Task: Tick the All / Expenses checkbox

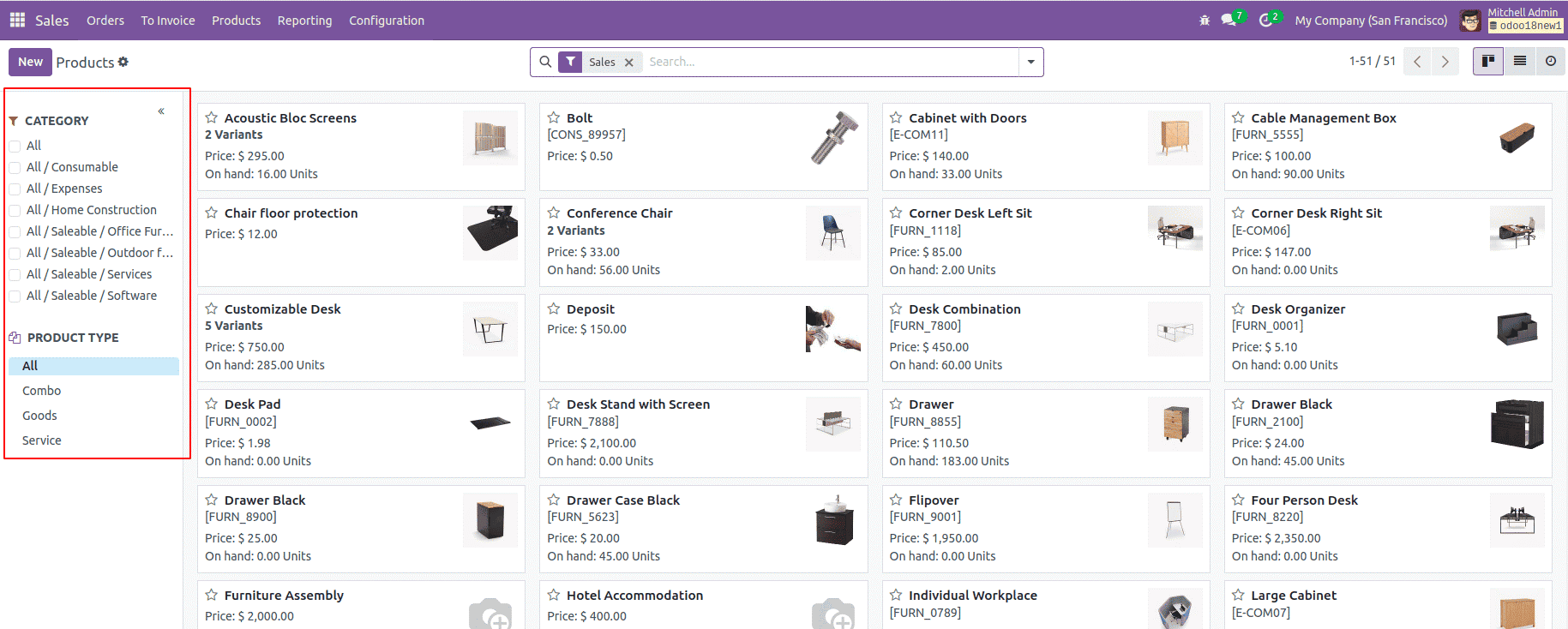Action: [15, 189]
